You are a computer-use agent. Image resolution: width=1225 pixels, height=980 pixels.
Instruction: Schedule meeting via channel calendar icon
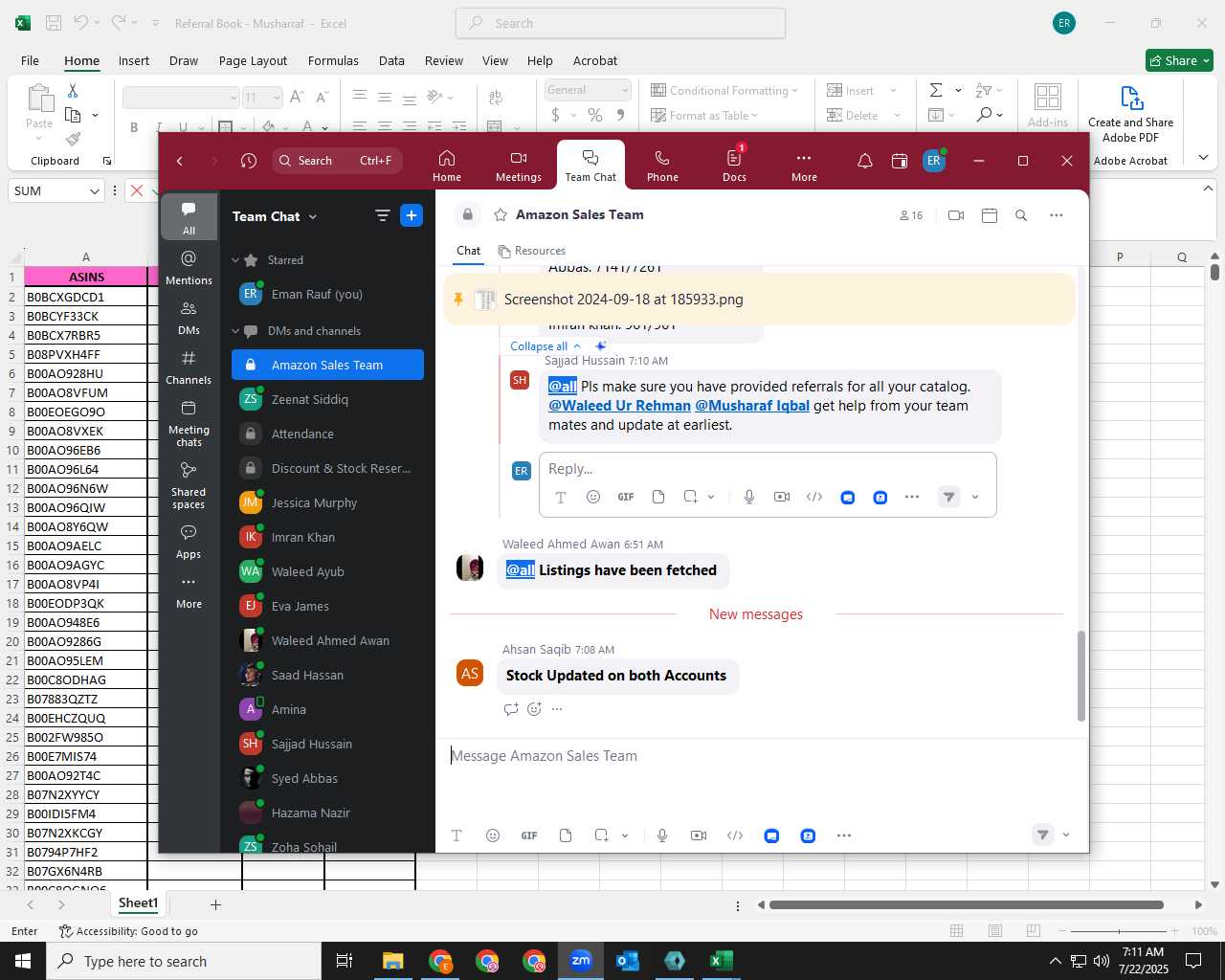(x=990, y=215)
